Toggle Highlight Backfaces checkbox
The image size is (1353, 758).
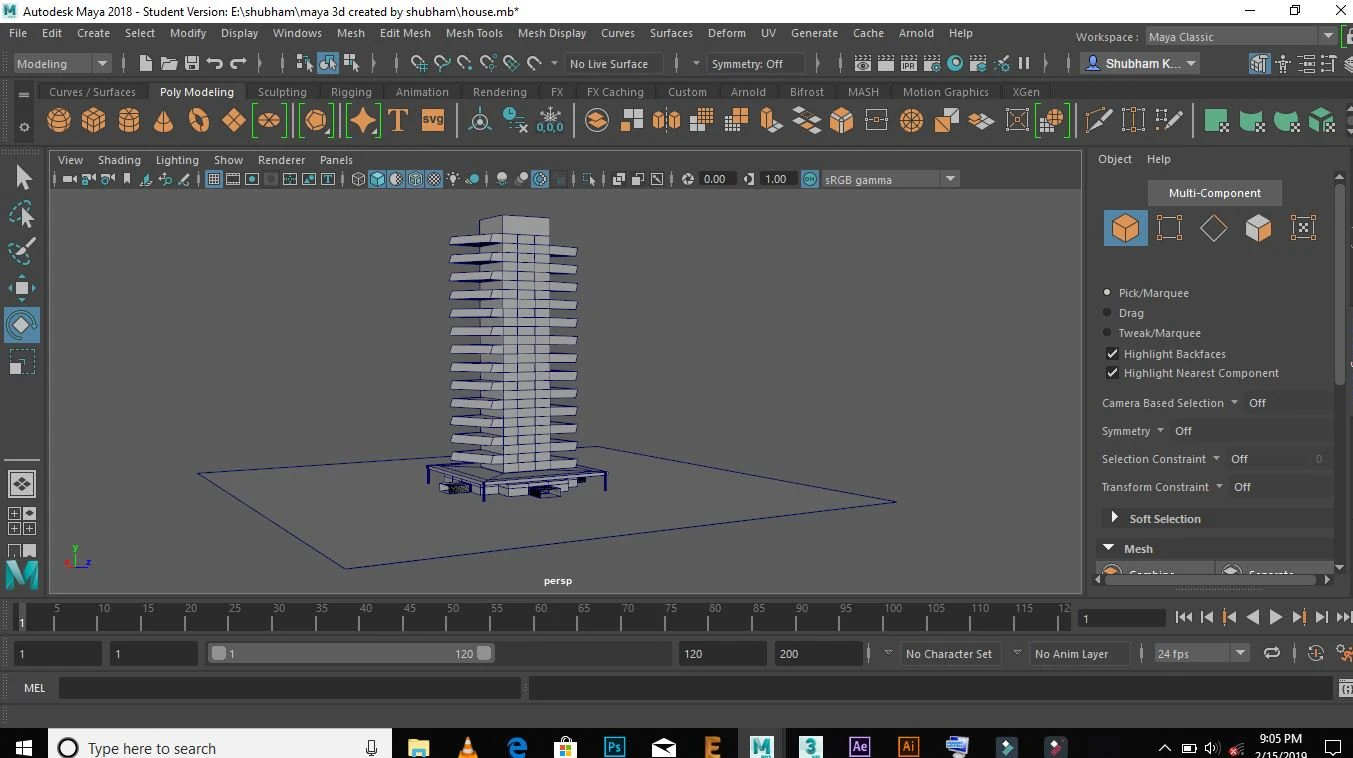pyautogui.click(x=1112, y=354)
